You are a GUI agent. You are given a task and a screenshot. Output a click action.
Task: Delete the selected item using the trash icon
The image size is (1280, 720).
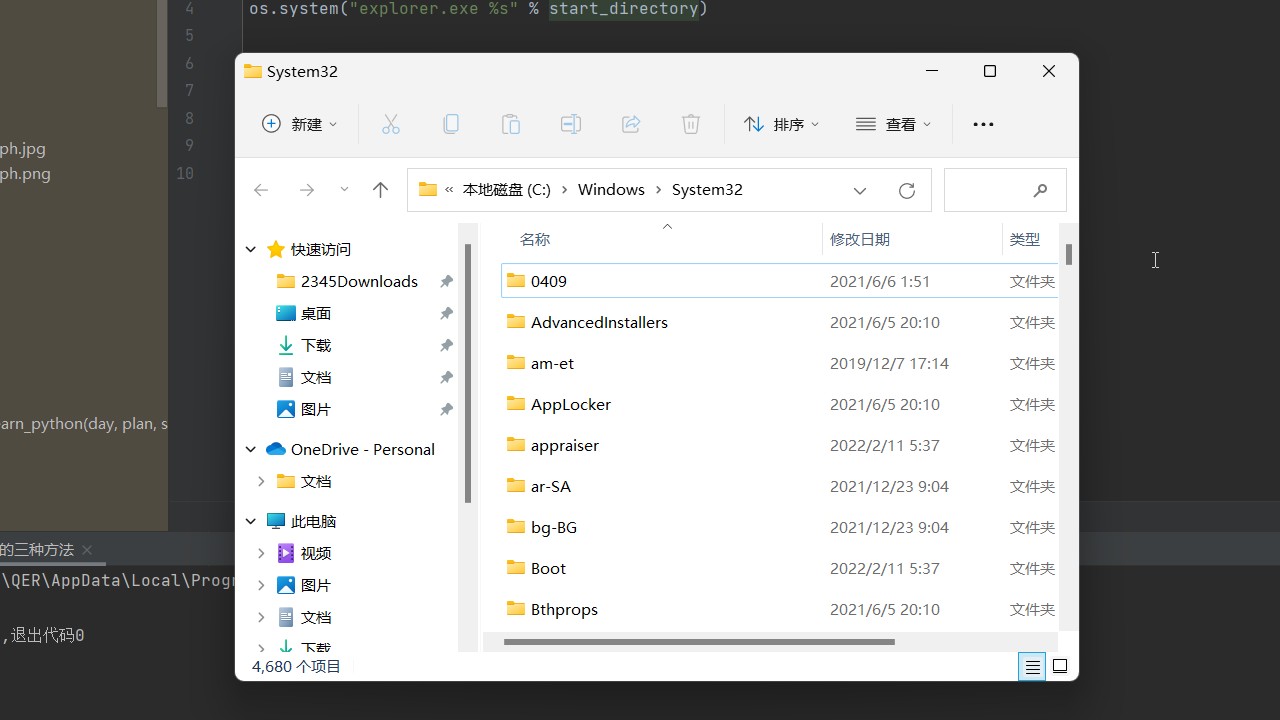click(690, 123)
